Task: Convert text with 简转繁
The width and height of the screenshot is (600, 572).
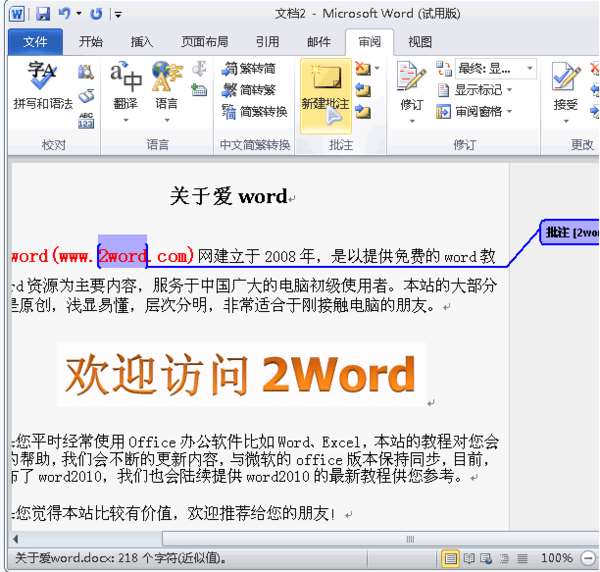Action: click(x=249, y=90)
